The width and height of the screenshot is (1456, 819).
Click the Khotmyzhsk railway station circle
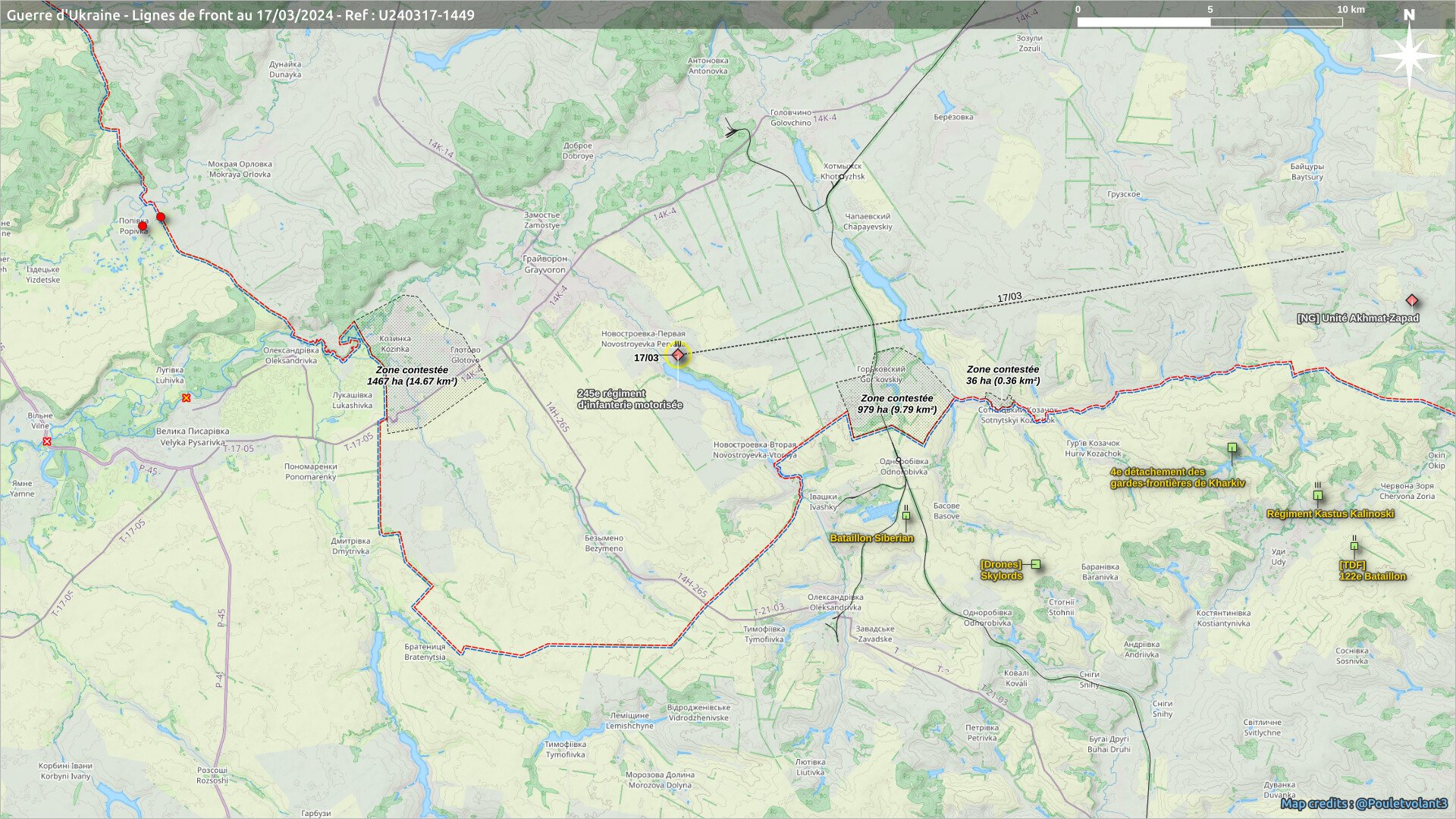[x=842, y=177]
